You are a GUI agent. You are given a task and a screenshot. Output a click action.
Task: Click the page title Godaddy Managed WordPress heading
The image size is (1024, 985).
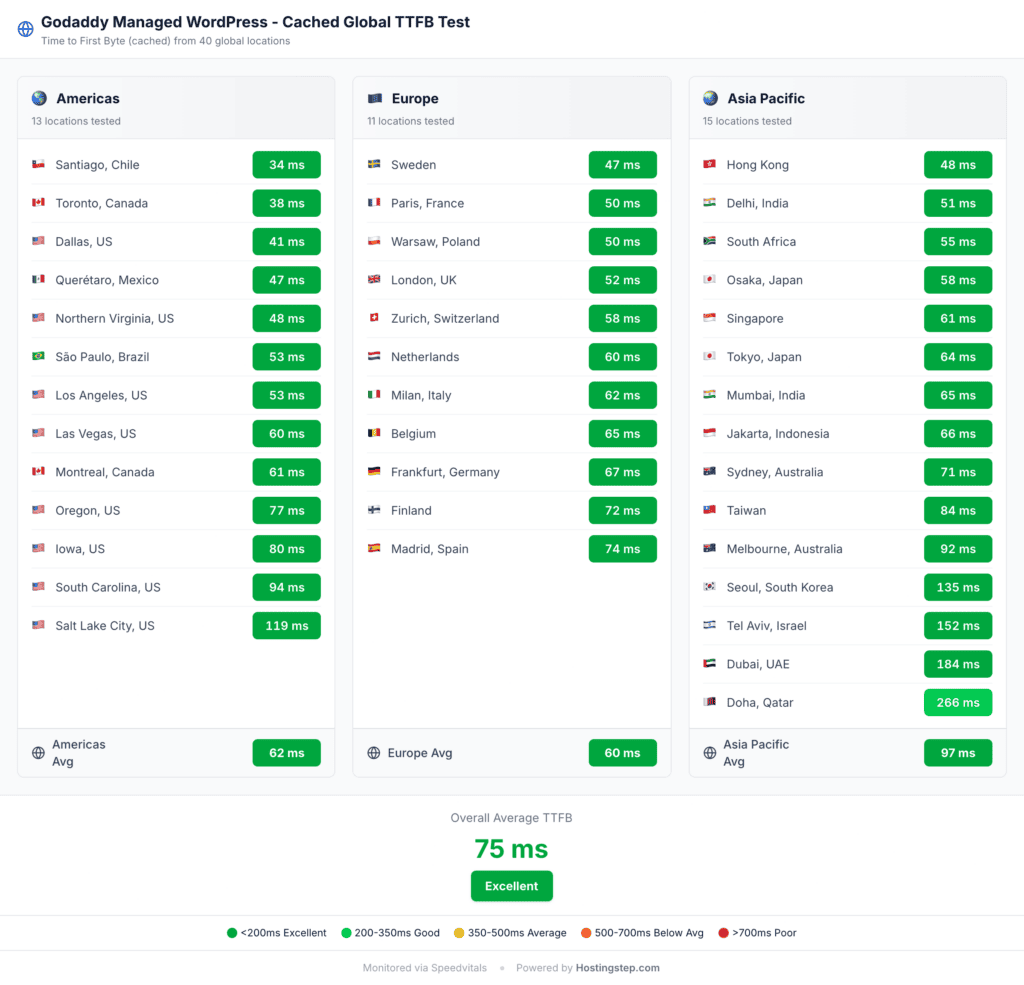(x=255, y=22)
